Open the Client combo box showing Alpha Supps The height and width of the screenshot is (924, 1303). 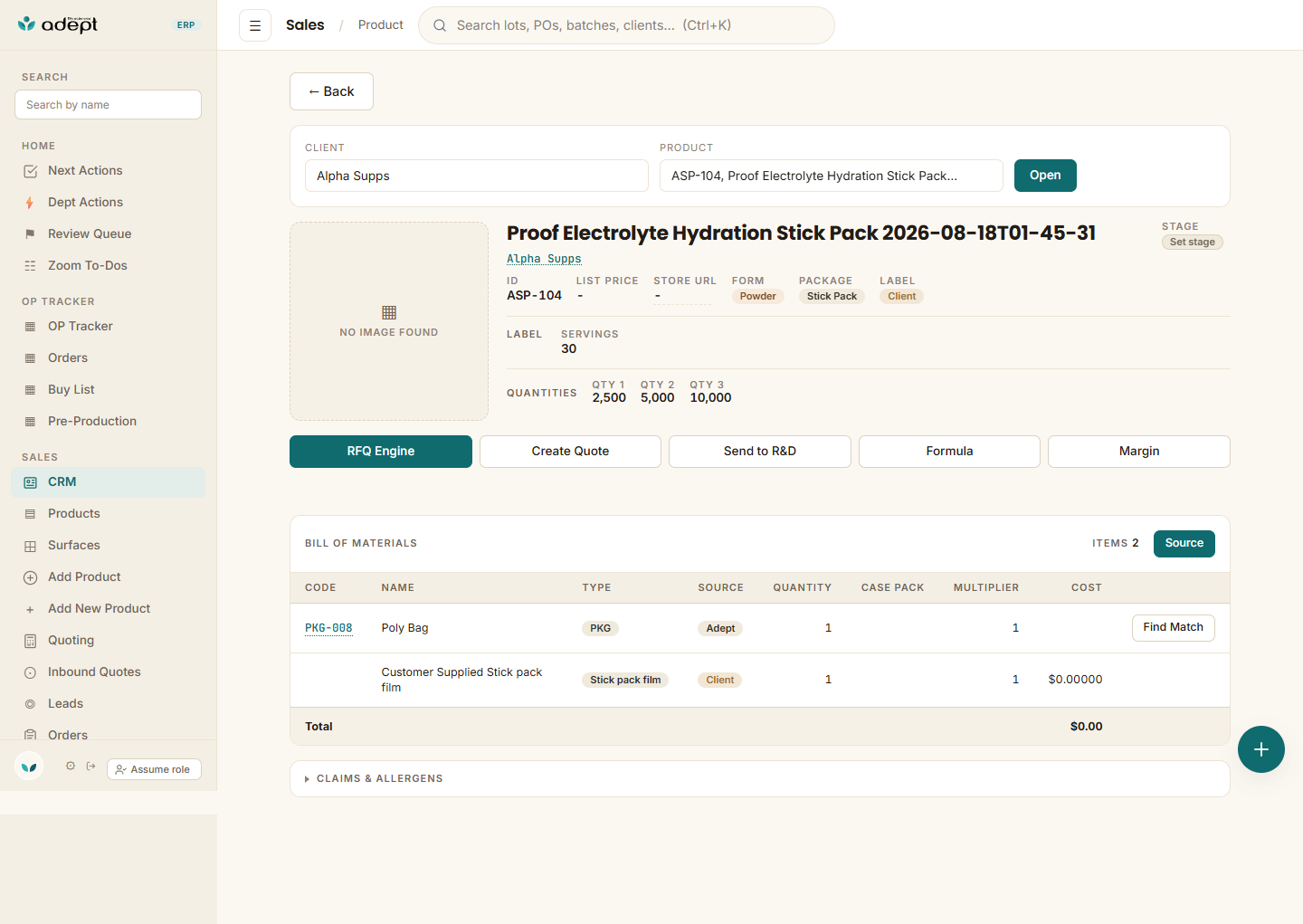477,176
